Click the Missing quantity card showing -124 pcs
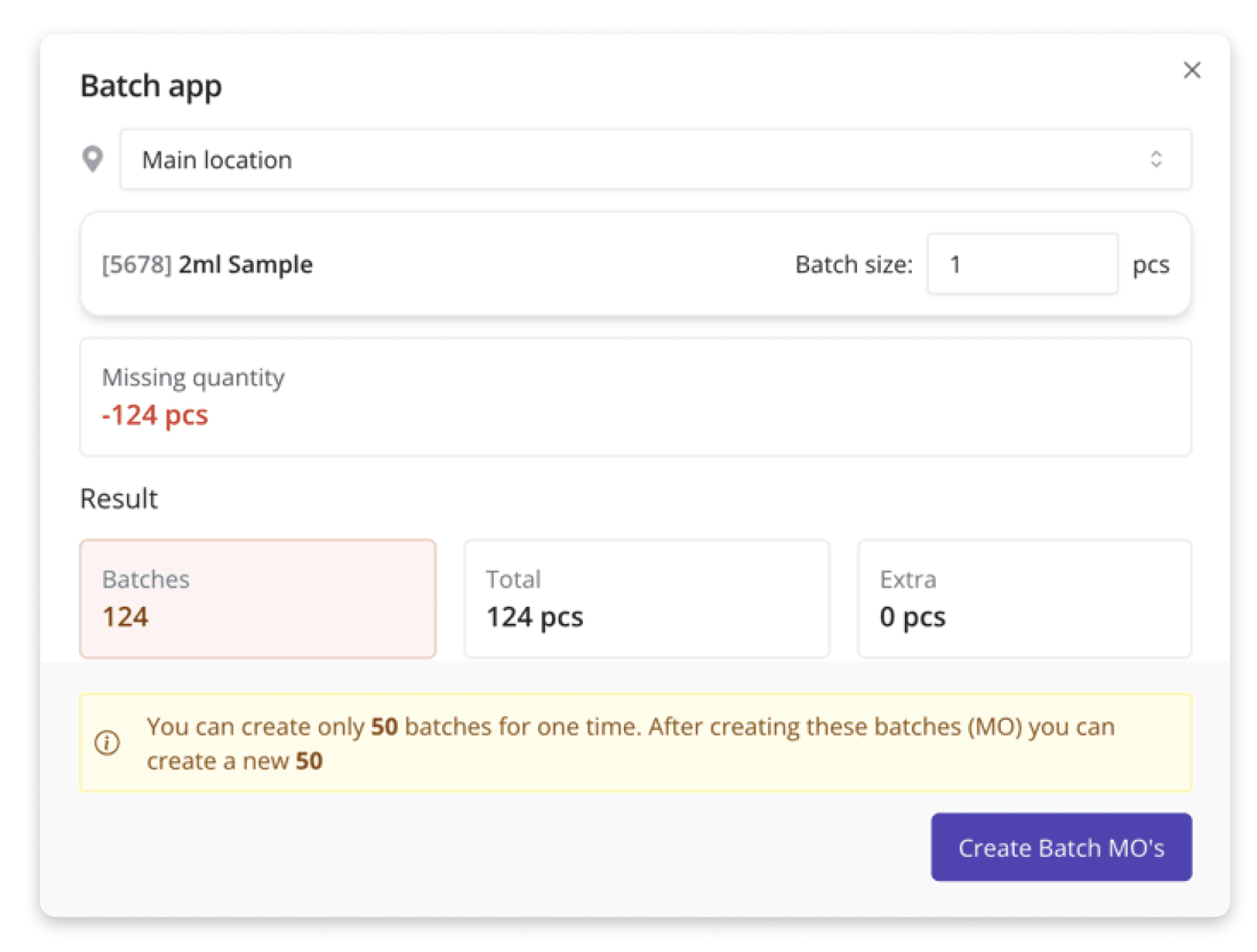1257x952 pixels. tap(635, 396)
